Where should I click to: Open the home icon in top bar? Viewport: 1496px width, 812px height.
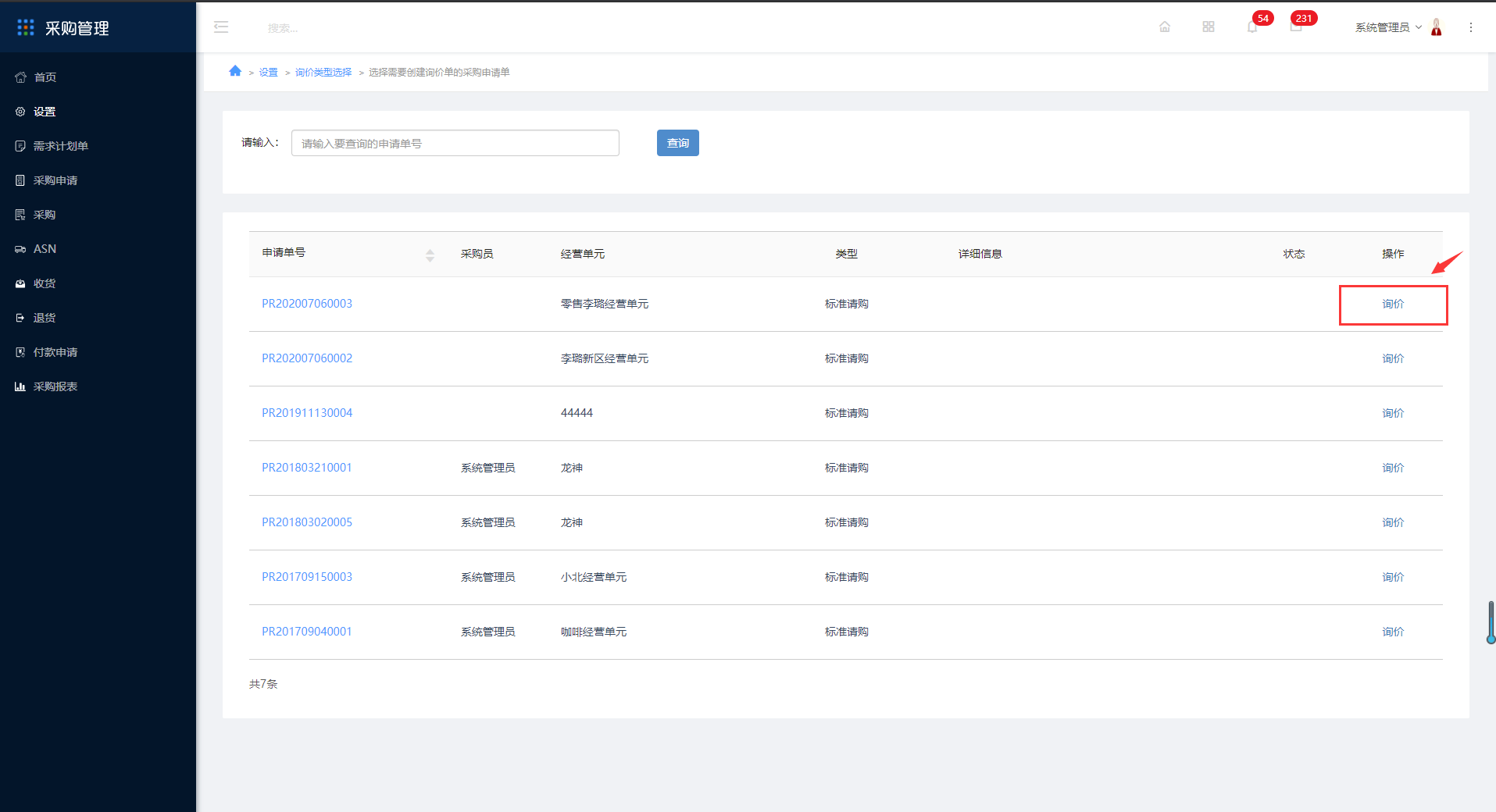click(x=1165, y=27)
